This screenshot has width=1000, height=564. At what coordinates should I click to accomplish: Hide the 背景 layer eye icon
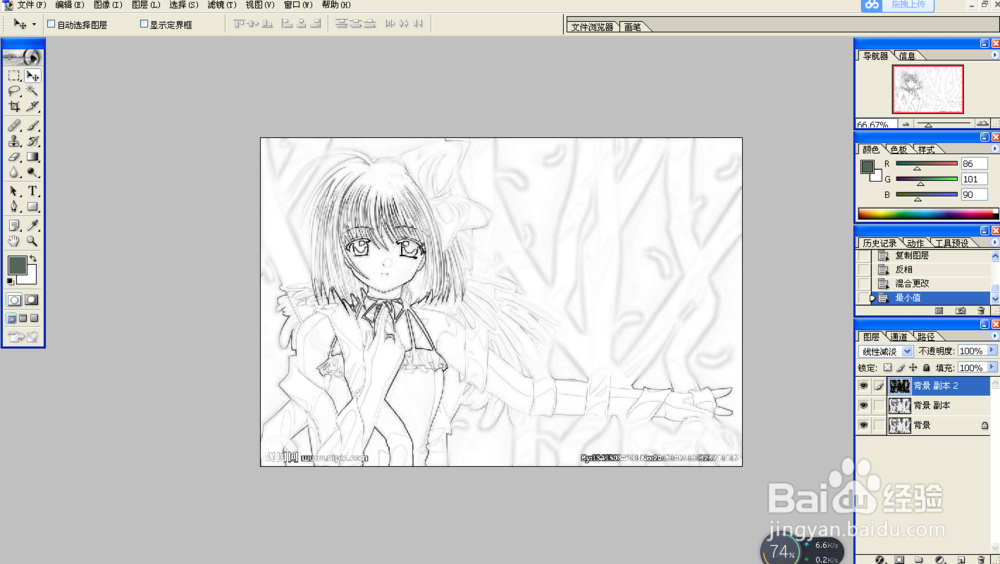pos(863,425)
